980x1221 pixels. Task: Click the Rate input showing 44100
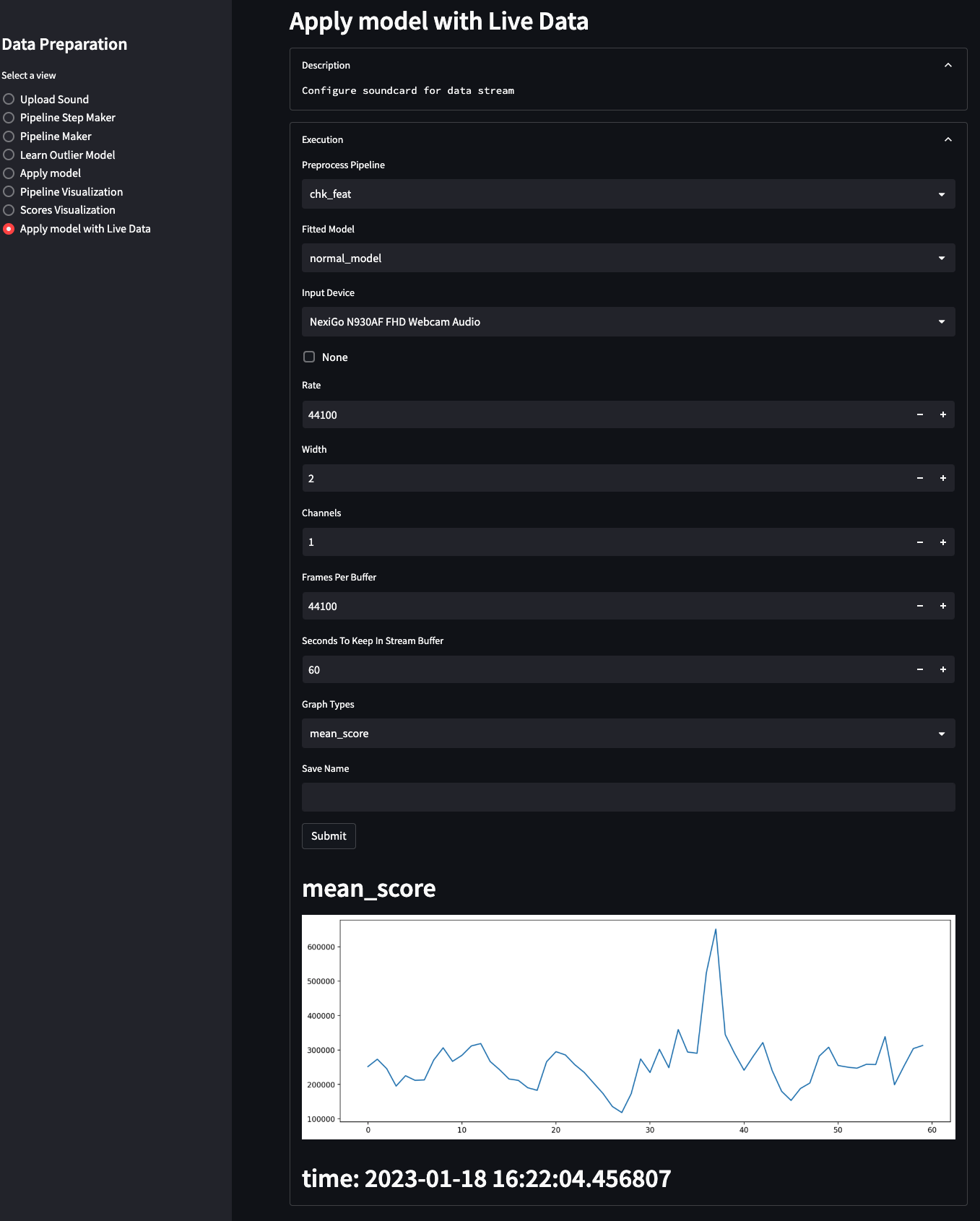point(605,414)
